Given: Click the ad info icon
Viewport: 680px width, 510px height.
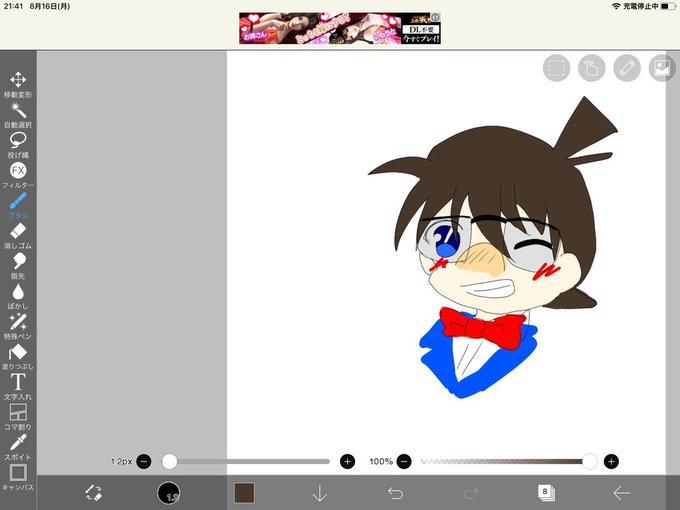Looking at the screenshot, I should coord(435,17).
